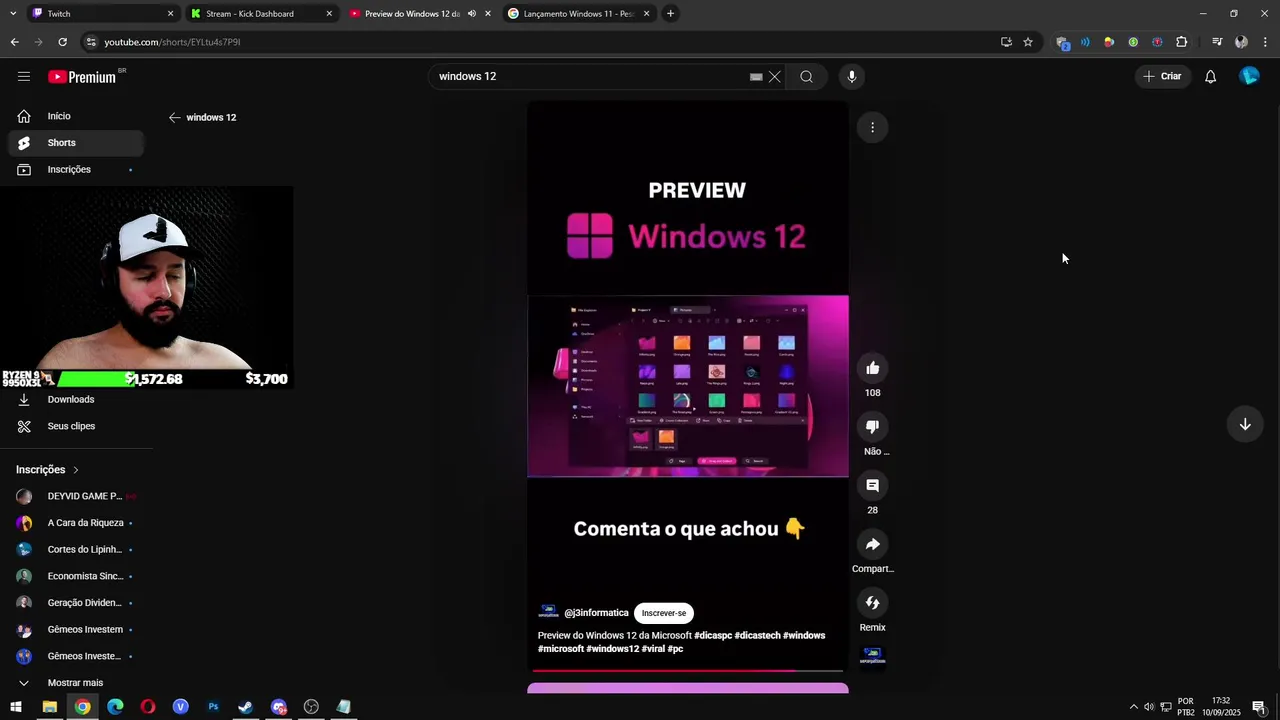This screenshot has width=1280, height=720.
Task: Click into the YouTube search field
Action: [590, 77]
